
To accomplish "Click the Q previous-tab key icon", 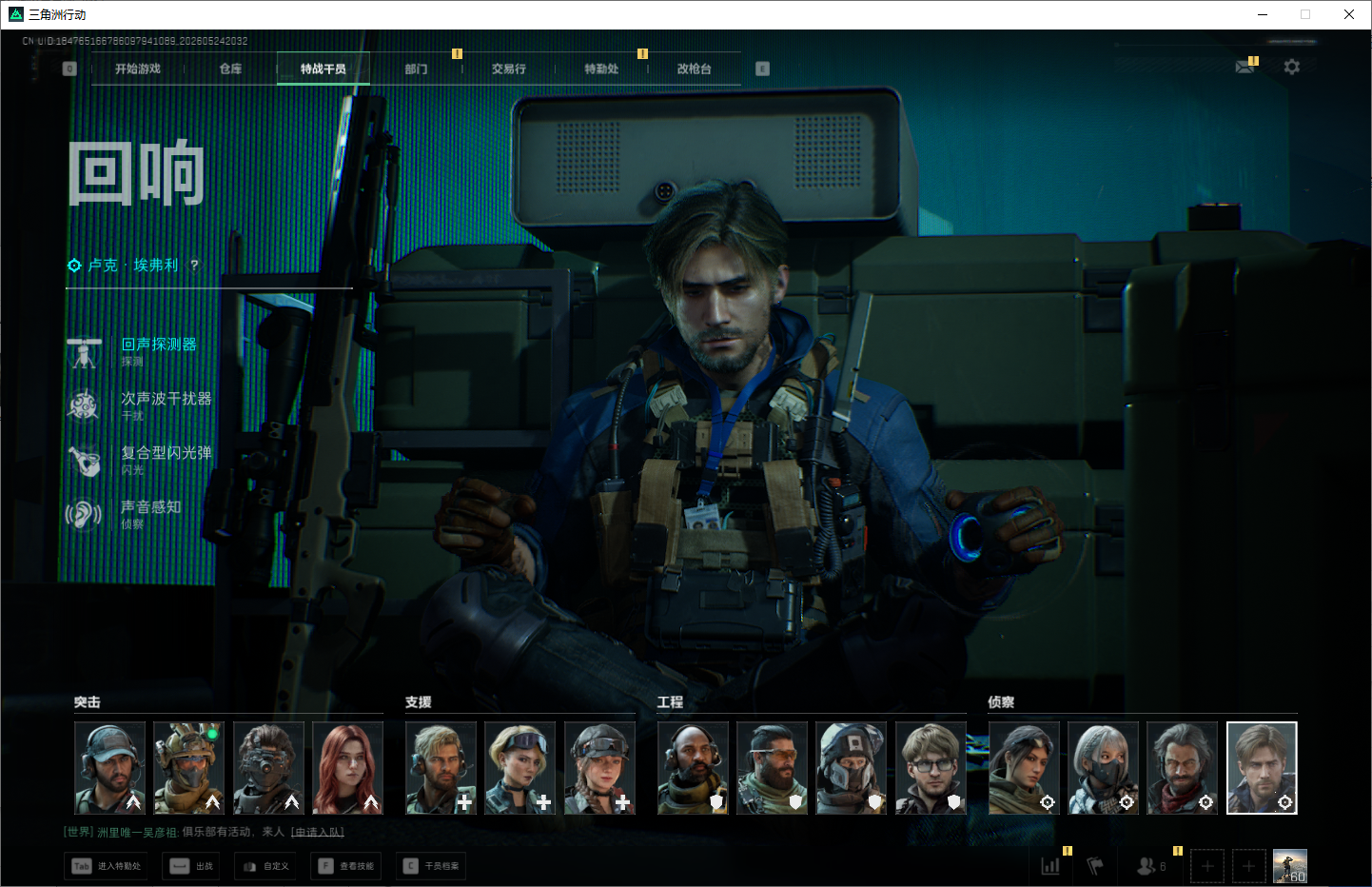I will (69, 69).
